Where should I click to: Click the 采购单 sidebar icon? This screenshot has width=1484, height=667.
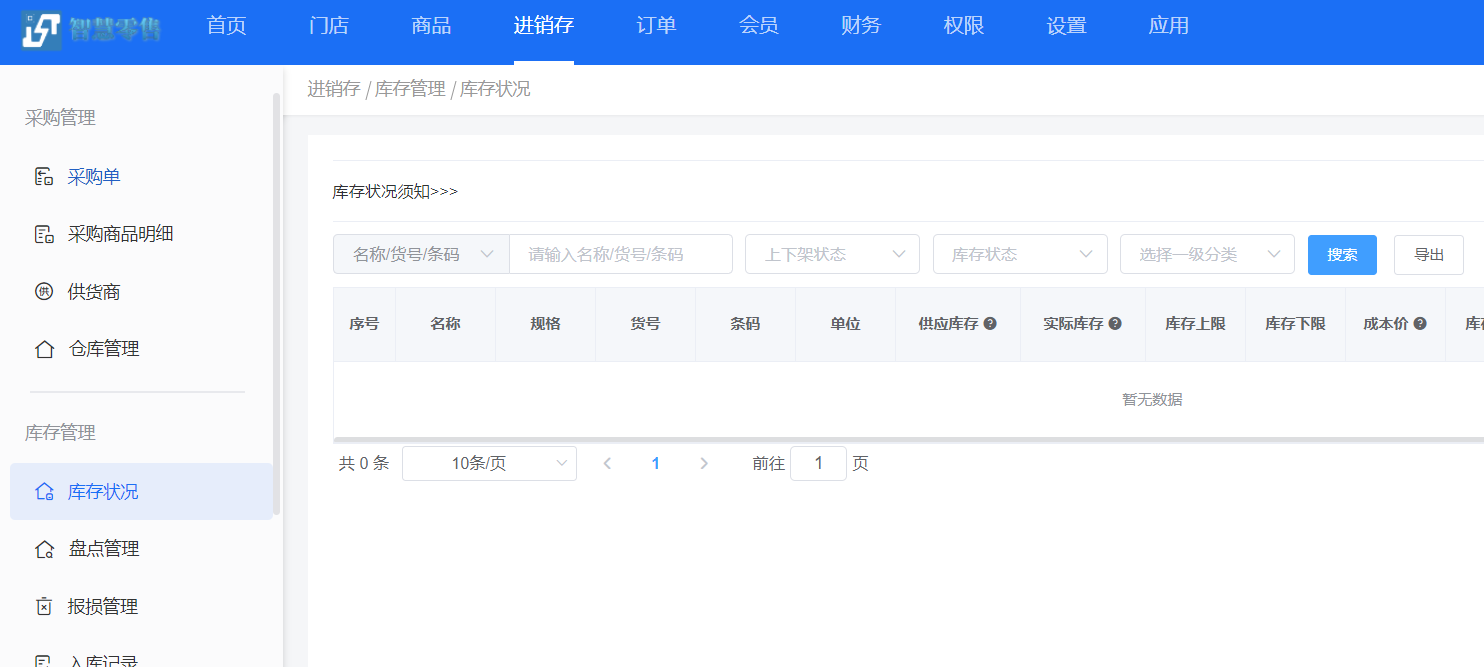point(44,177)
